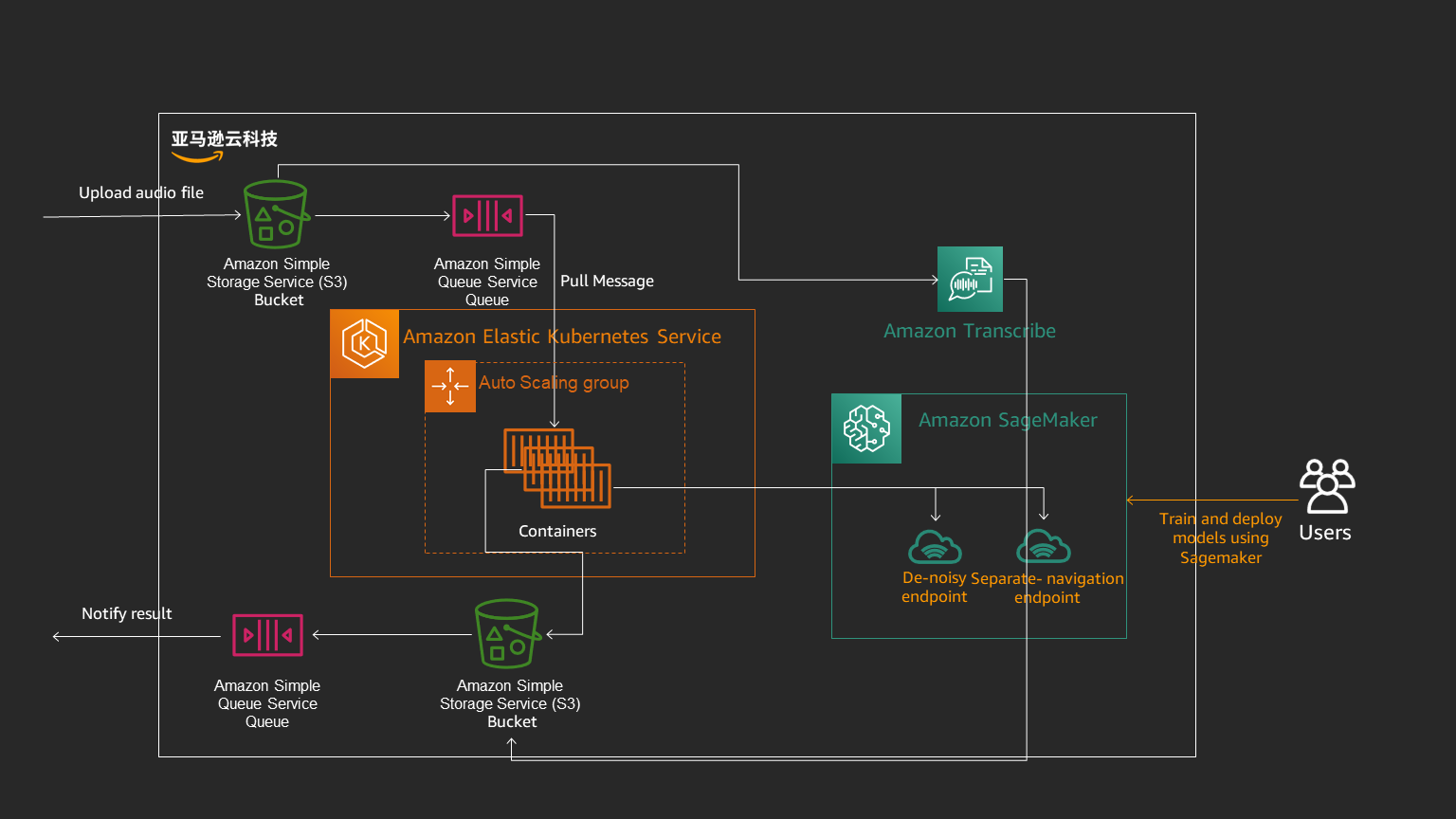Screen dimensions: 1456x819
Task: Click 'Separate- navigation endpoint' label
Action: pos(1047,588)
